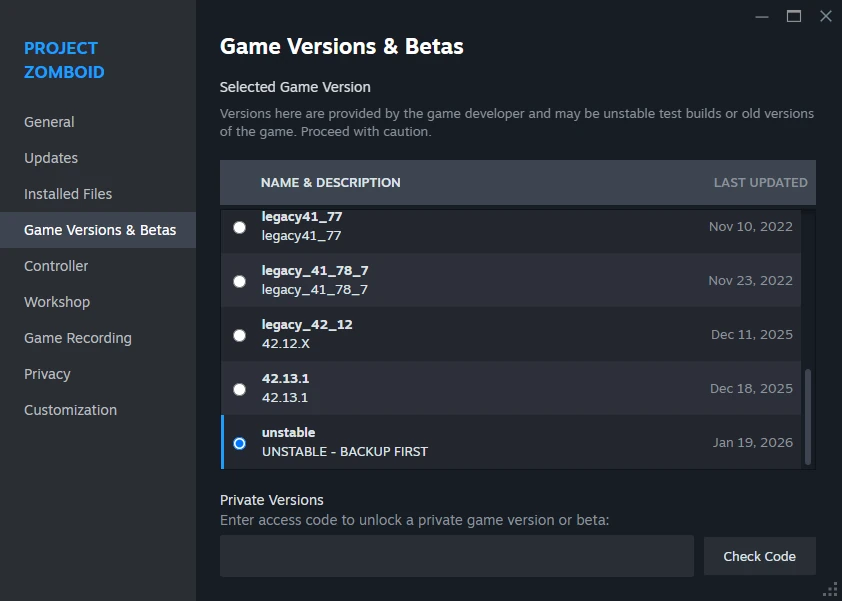Image resolution: width=842 pixels, height=601 pixels.
Task: Go to the Updates section
Action: (x=51, y=158)
